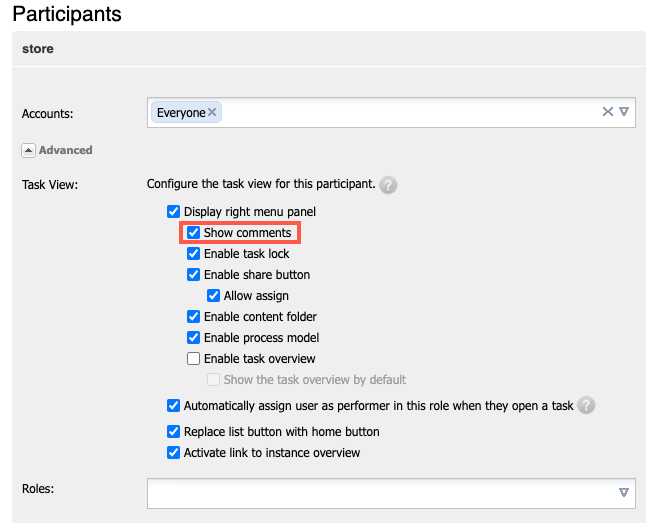This screenshot has height=532, width=653.
Task: Toggle Replace list button with home button
Action: pyautogui.click(x=173, y=432)
